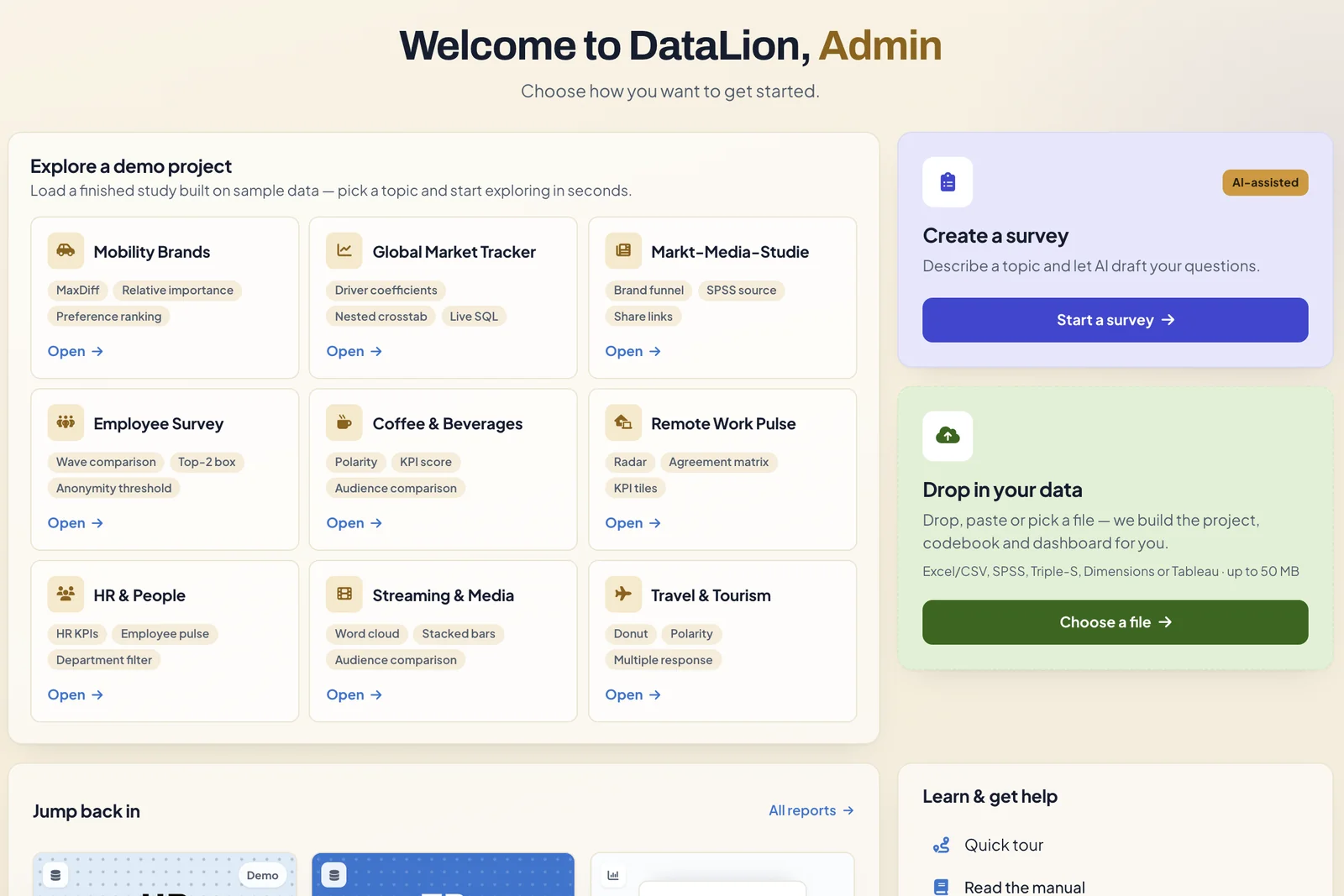The image size is (1344, 896).
Task: Click the AI-assisted badge
Action: 1265,182
